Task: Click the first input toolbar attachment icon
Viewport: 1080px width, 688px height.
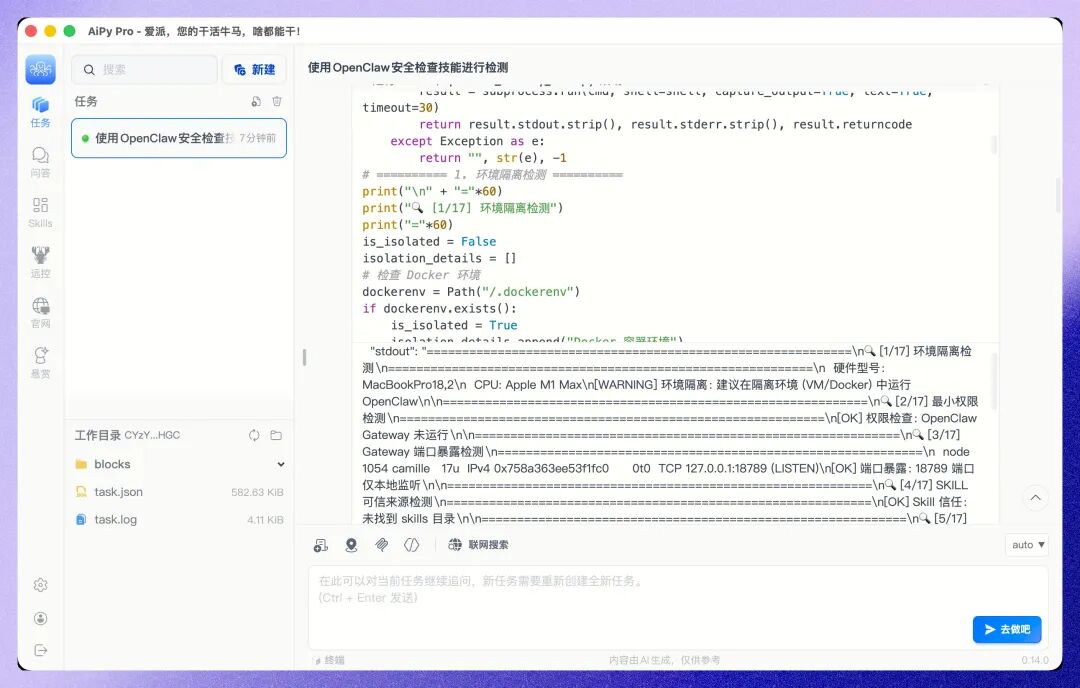Action: 321,545
